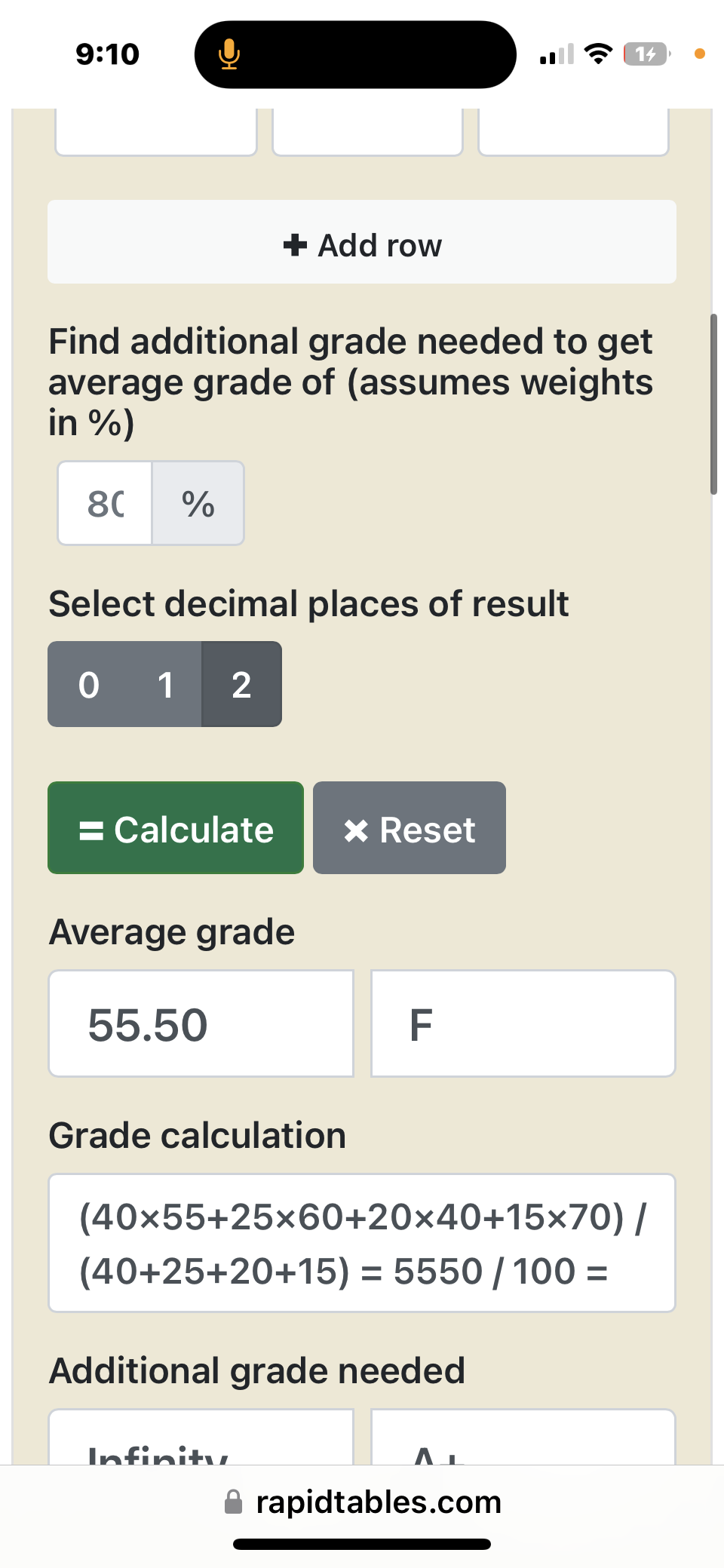
Task: Tap the Wi-Fi status icon
Action: coord(599,54)
